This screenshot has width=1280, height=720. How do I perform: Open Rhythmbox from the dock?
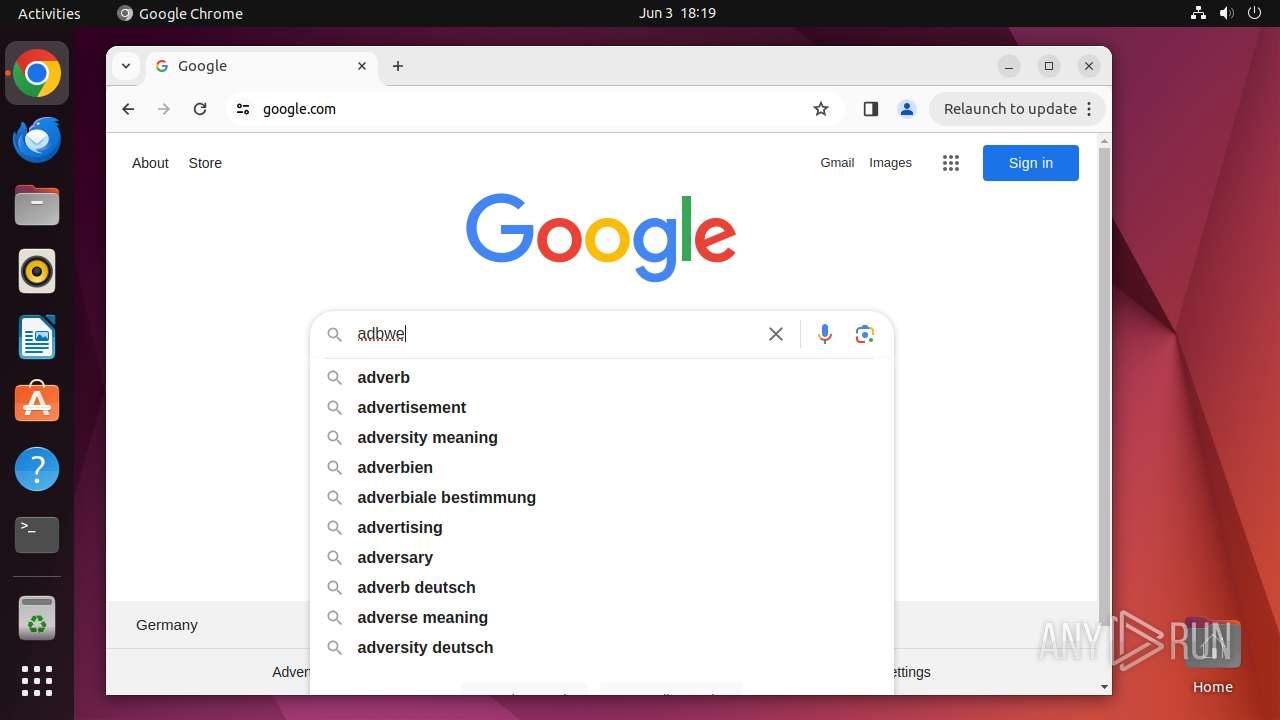click(x=37, y=271)
